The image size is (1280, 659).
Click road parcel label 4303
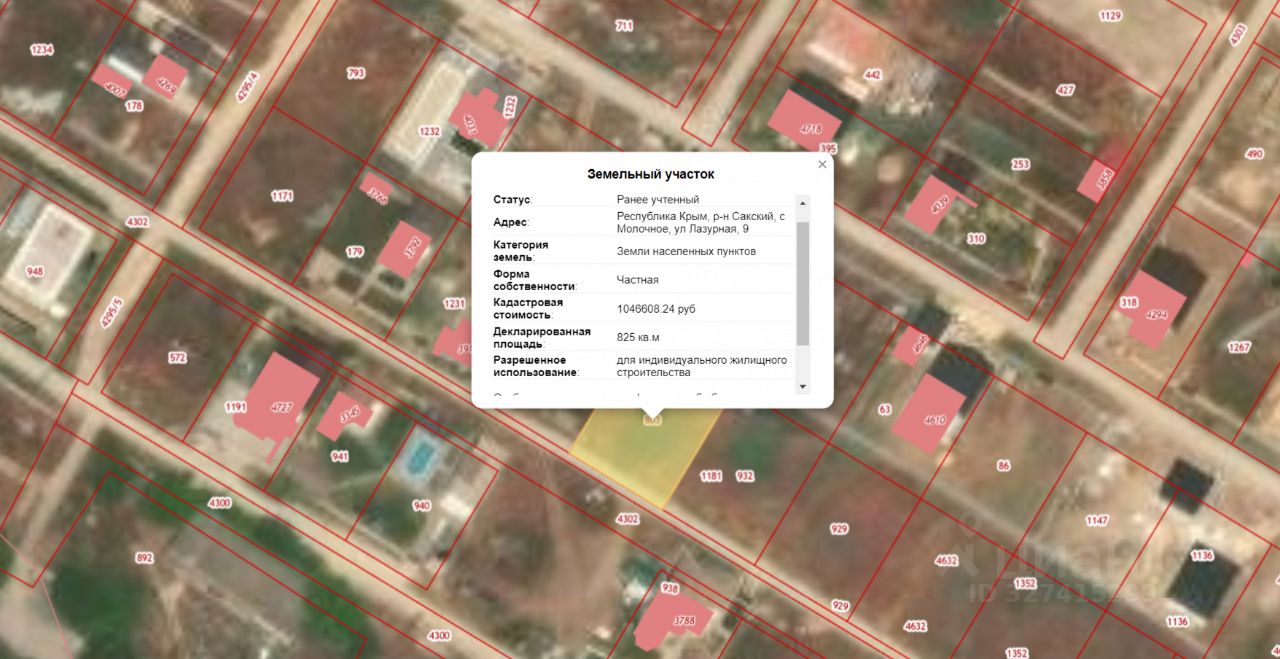(1238, 35)
